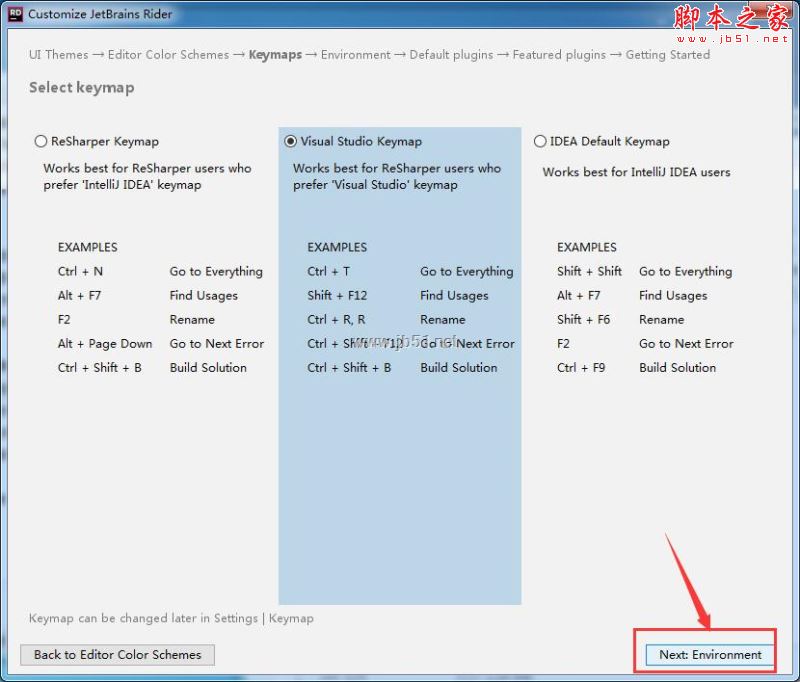Click 'Ctrl + N' shortcut in ReSharper column
The image size is (800, 682).
coord(80,271)
